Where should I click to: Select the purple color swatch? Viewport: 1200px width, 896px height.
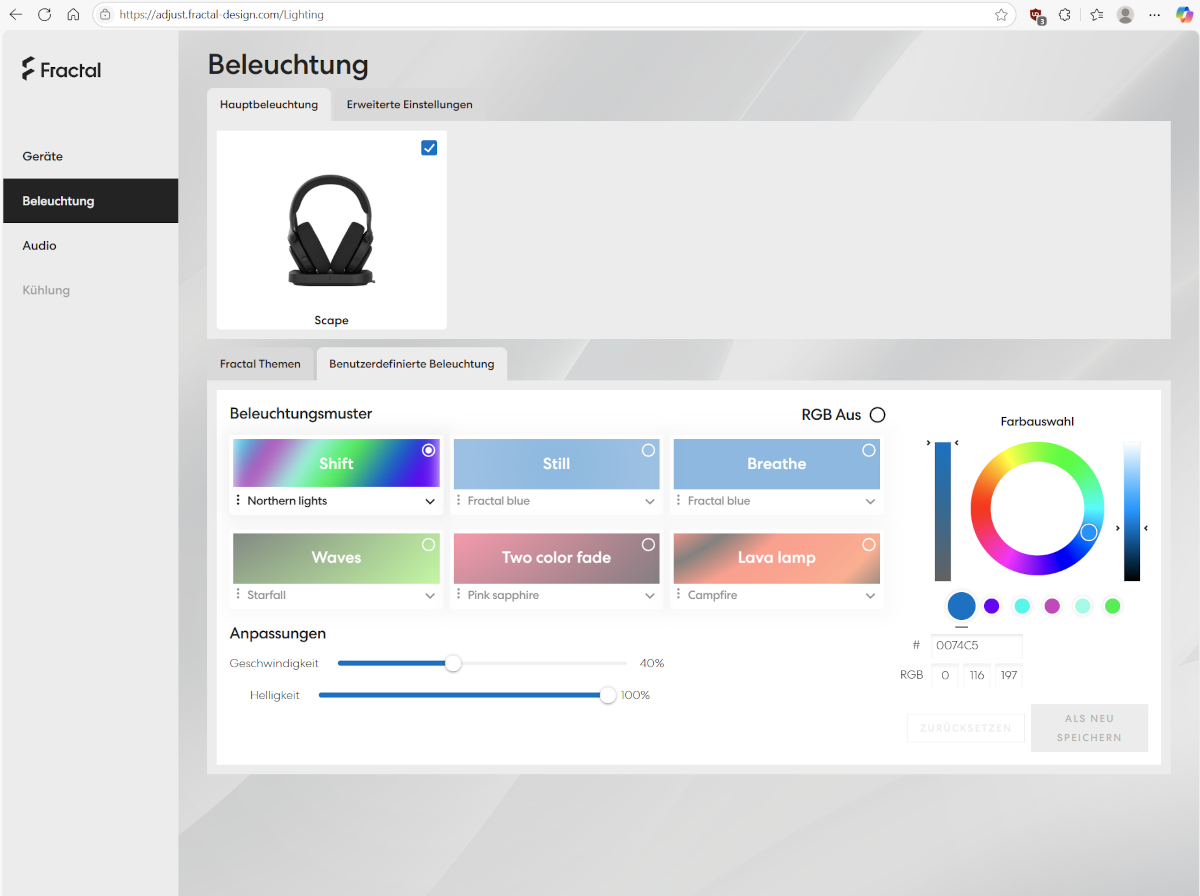pyautogui.click(x=992, y=605)
